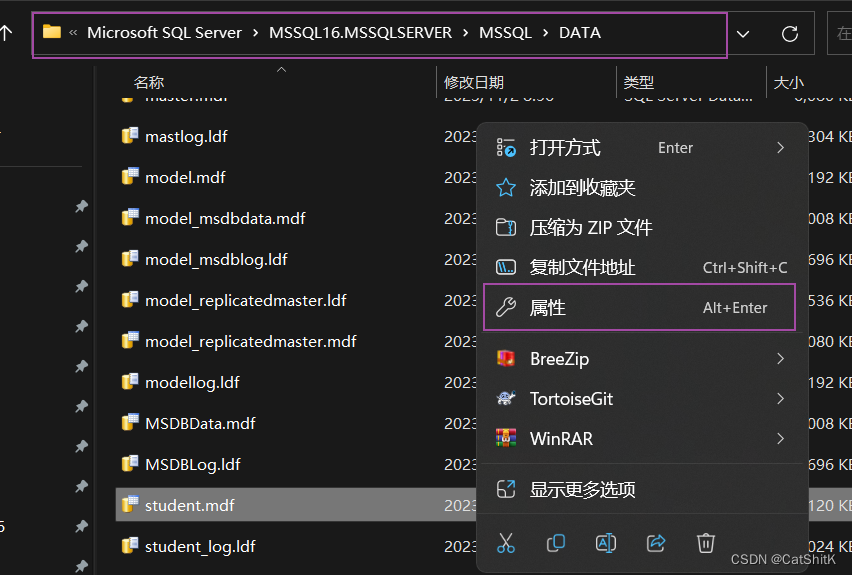852x575 pixels.
Task: Click the TortoiseGit turtle icon
Action: point(505,398)
